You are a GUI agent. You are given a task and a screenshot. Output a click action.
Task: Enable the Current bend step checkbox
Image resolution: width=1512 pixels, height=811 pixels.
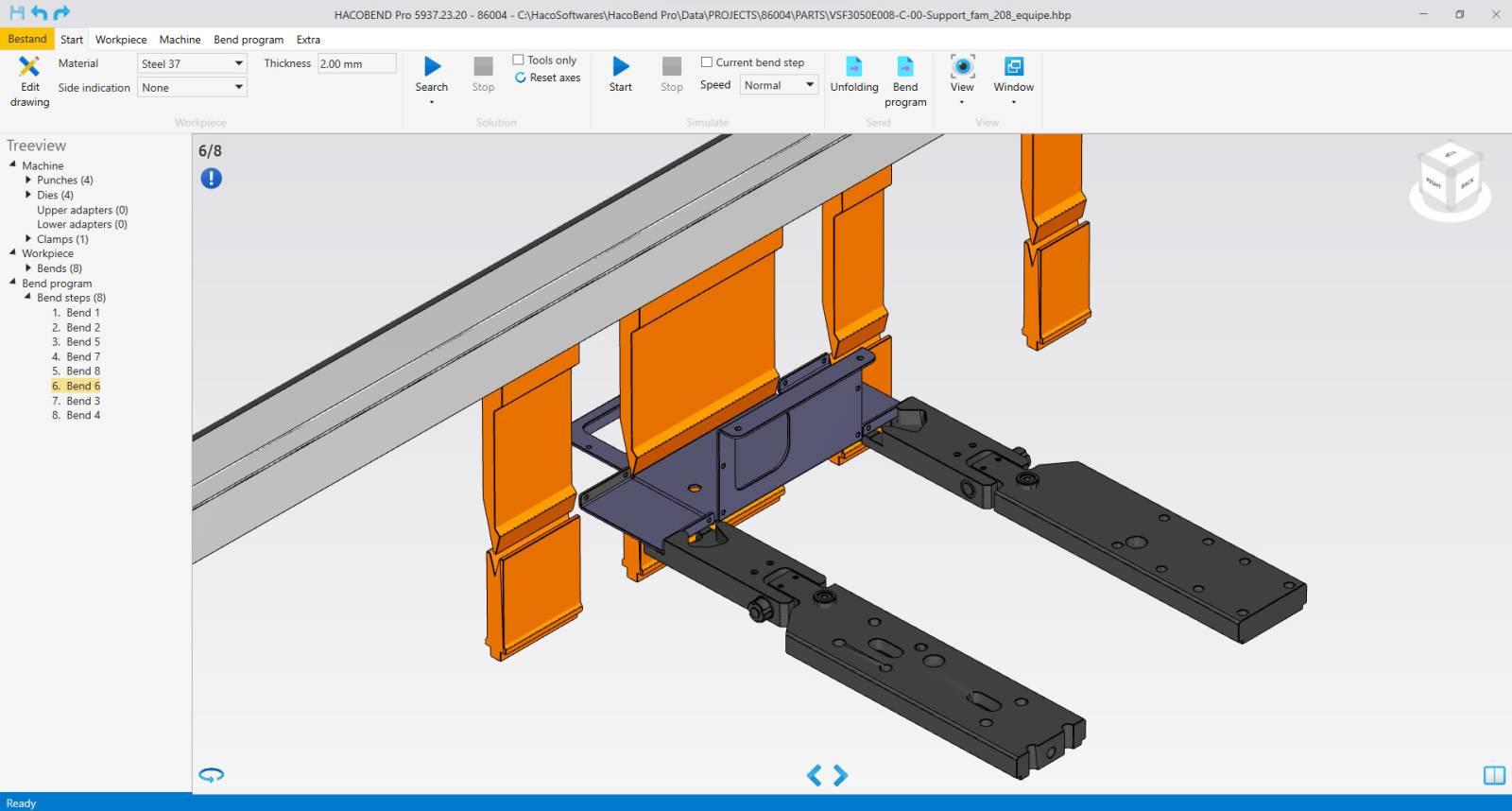click(706, 62)
